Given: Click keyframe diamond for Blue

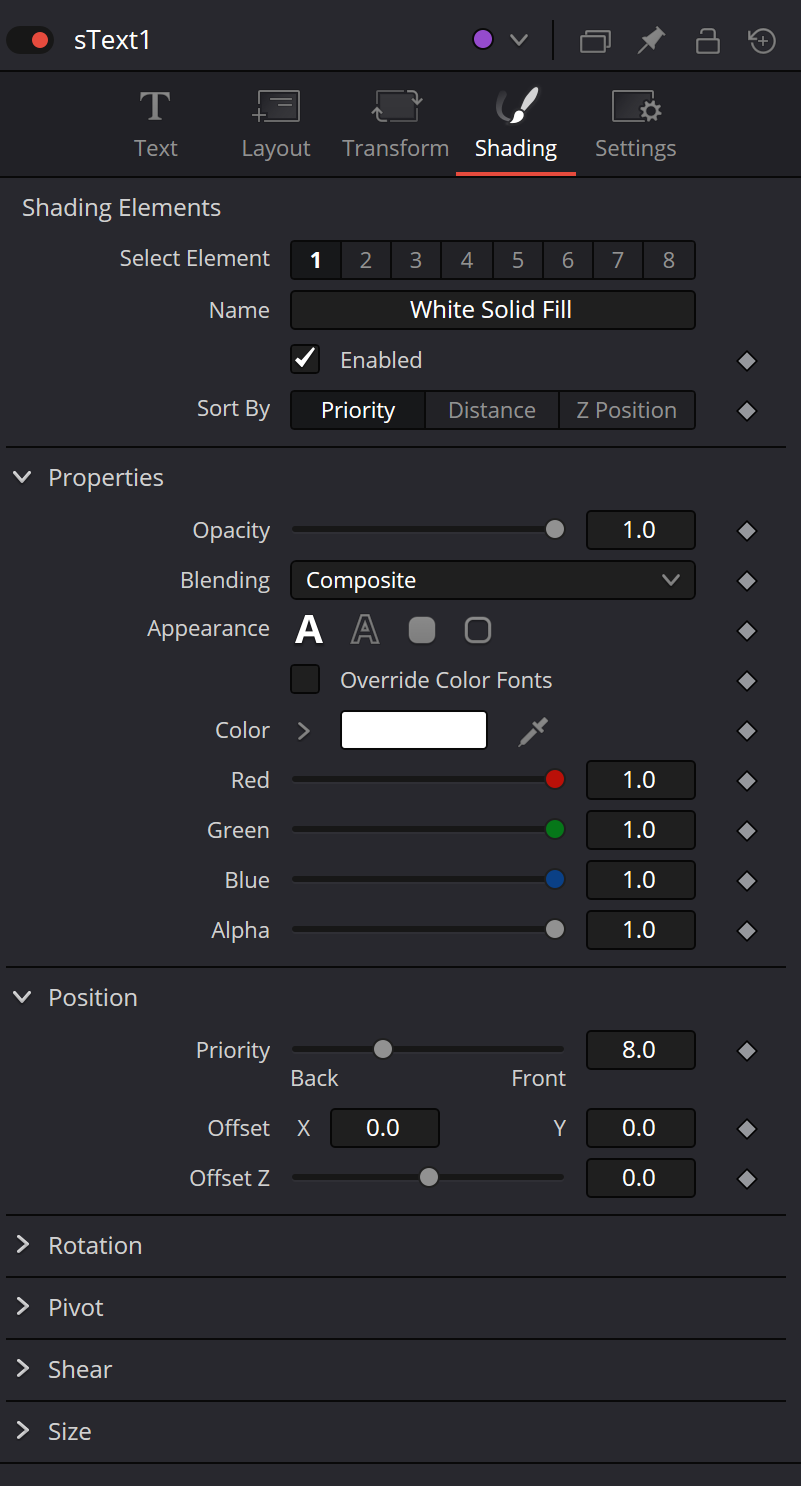Looking at the screenshot, I should click(746, 881).
